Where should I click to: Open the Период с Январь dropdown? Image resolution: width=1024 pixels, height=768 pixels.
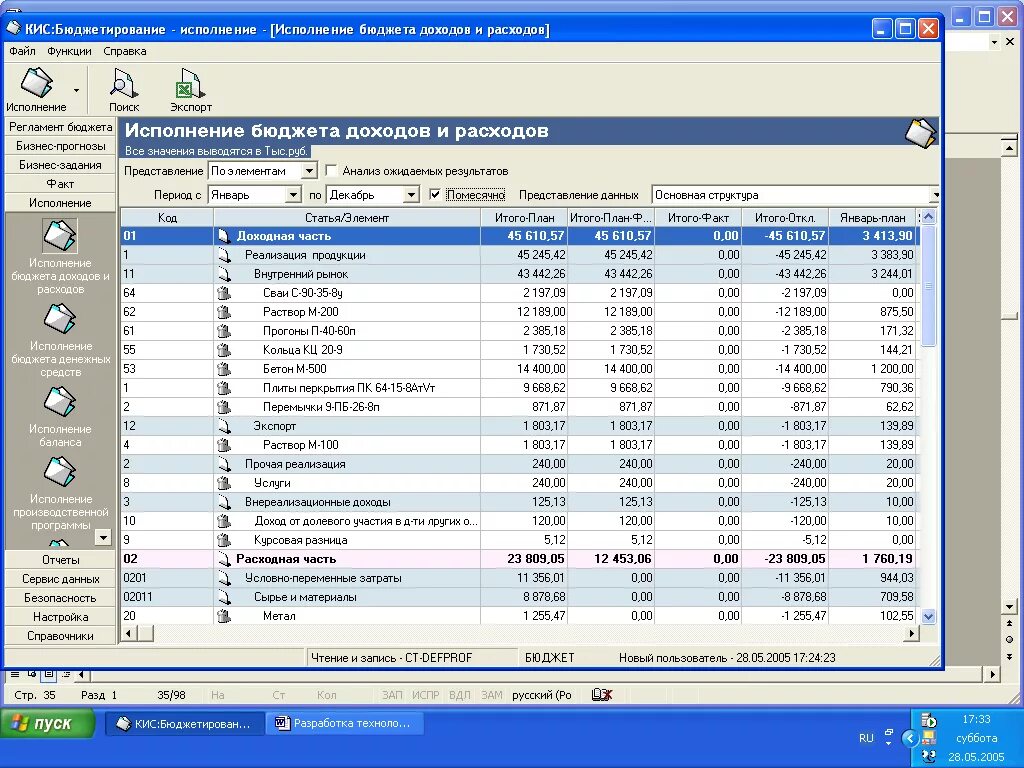click(293, 195)
